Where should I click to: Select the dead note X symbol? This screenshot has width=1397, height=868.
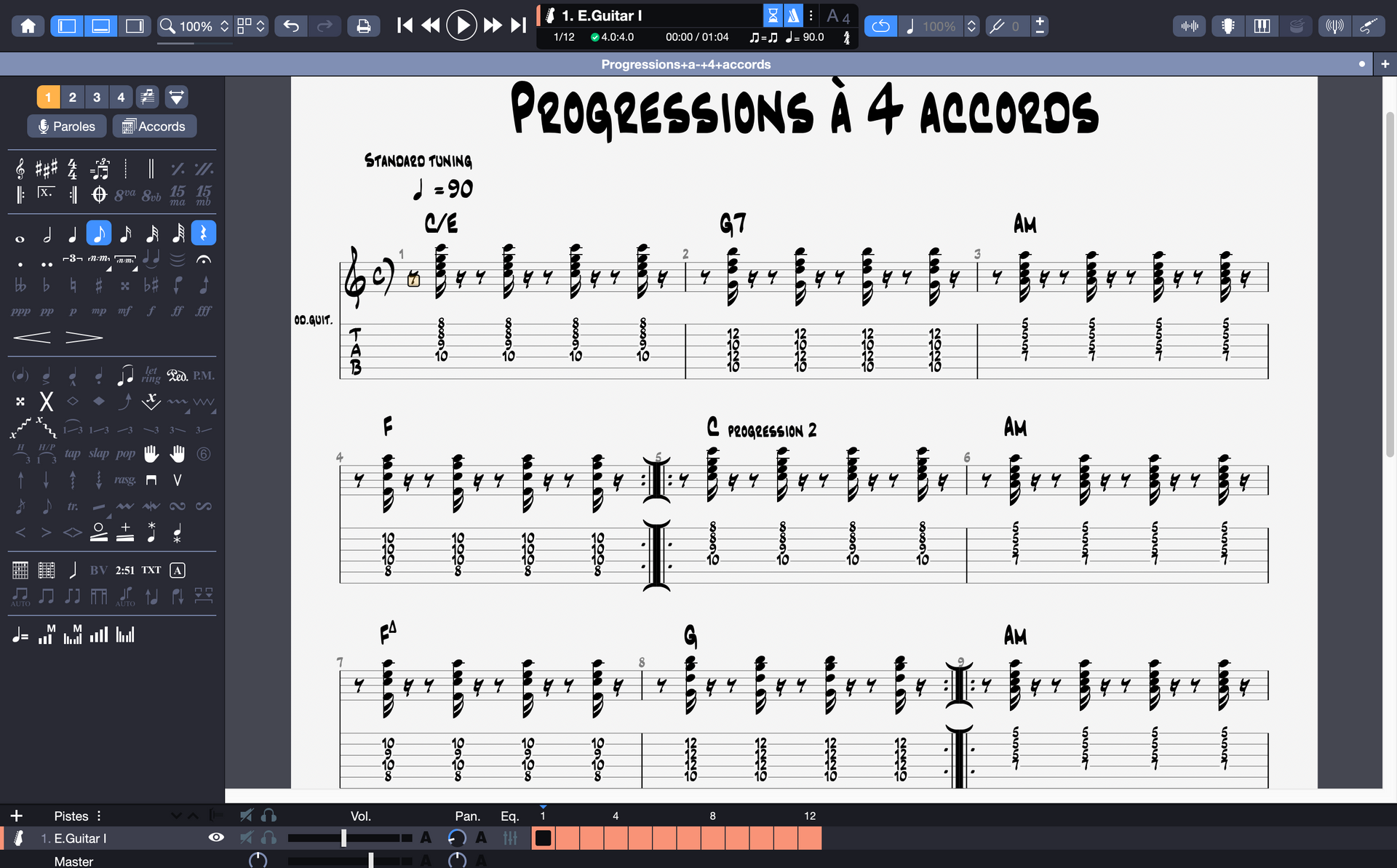(47, 401)
